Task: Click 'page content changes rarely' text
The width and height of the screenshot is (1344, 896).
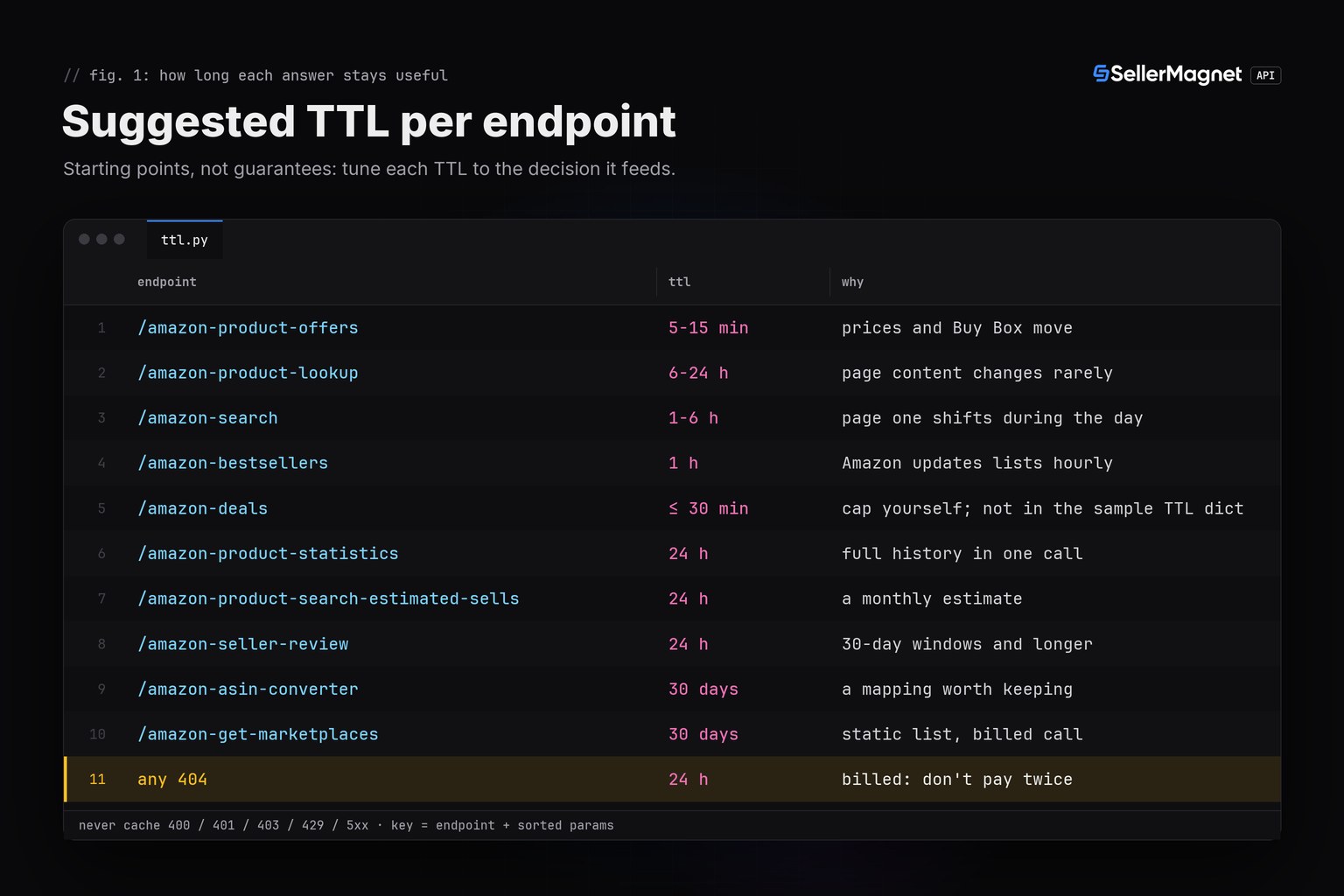Action: point(977,374)
